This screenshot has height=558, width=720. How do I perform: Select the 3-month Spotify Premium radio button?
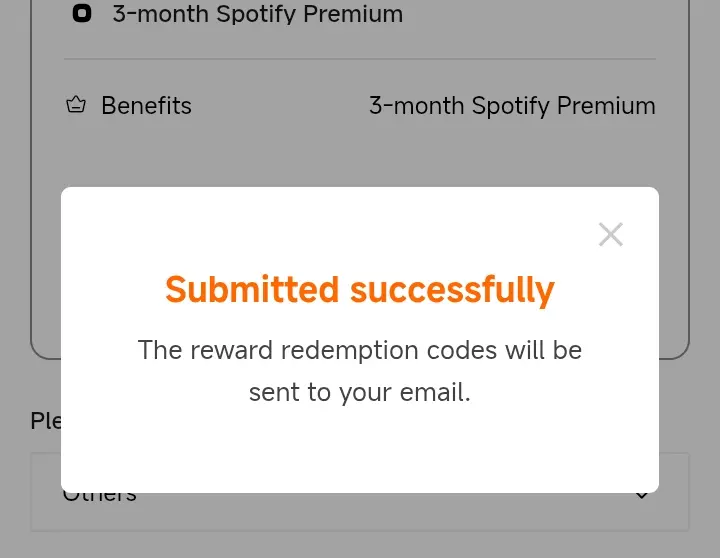click(82, 13)
